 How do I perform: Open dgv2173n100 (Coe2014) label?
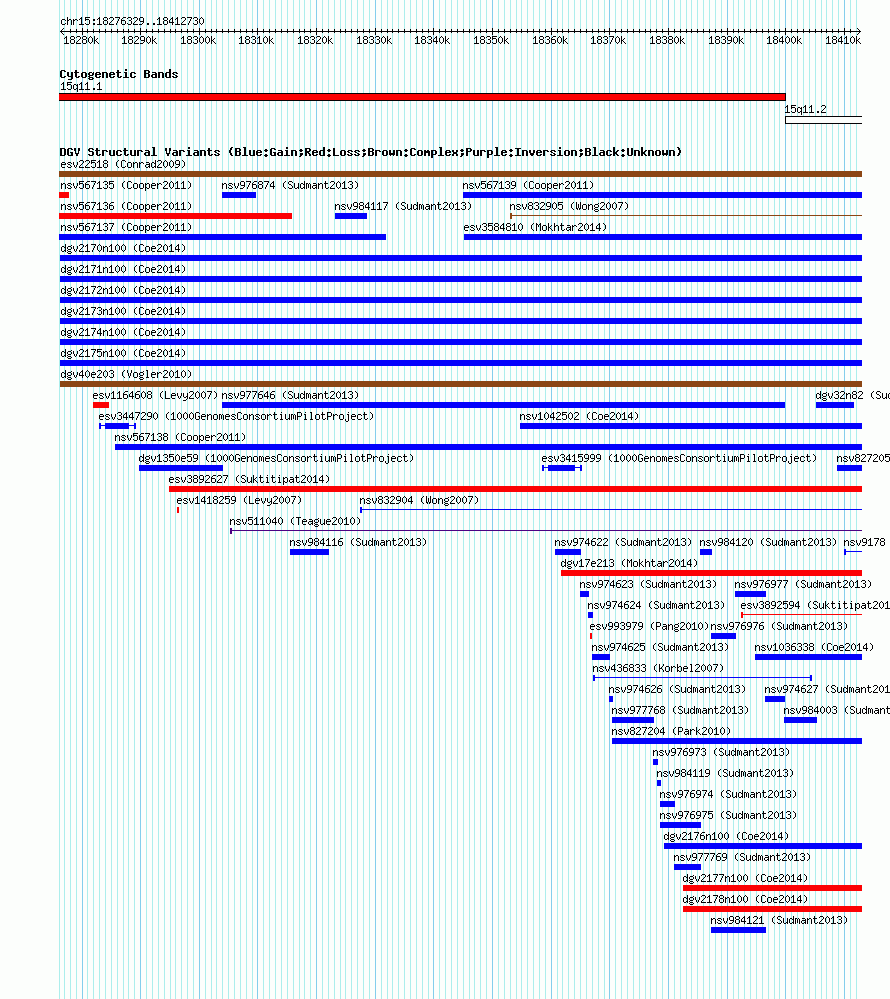click(123, 312)
